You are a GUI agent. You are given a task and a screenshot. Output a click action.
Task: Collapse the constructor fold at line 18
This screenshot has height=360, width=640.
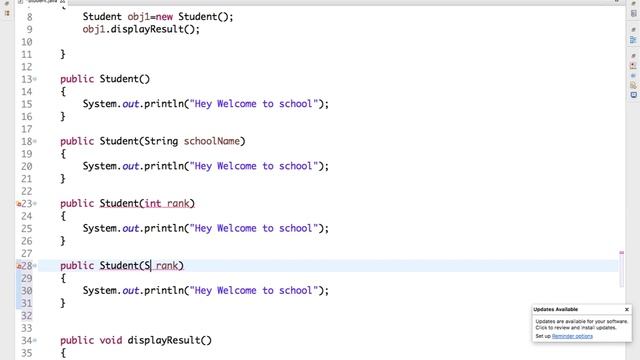click(x=35, y=141)
